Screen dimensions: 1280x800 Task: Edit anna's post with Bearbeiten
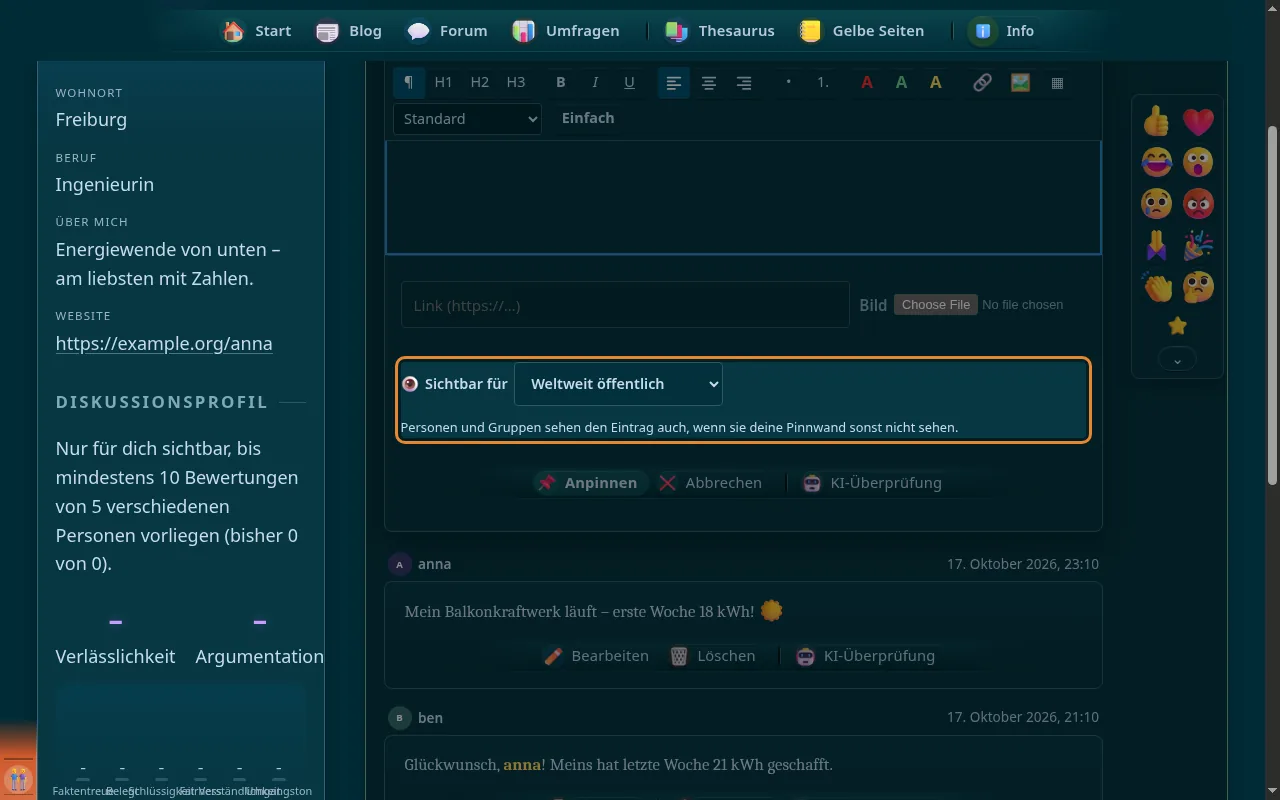pyautogui.click(x=596, y=656)
